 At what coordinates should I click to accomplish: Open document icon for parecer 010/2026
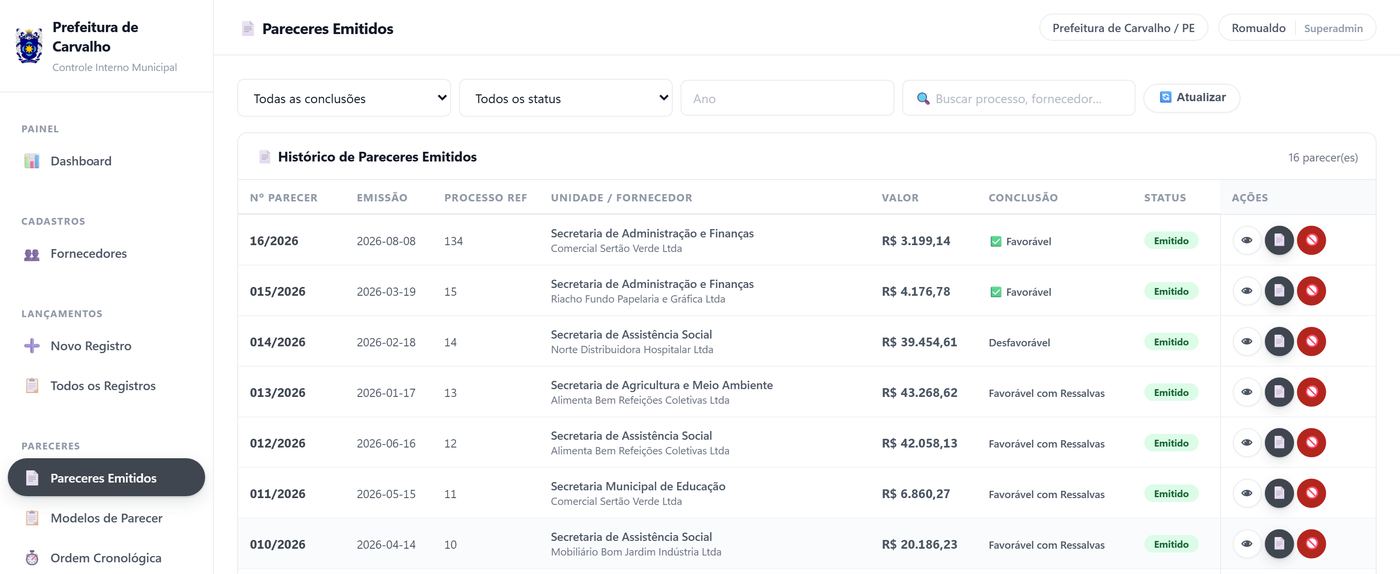click(1279, 544)
